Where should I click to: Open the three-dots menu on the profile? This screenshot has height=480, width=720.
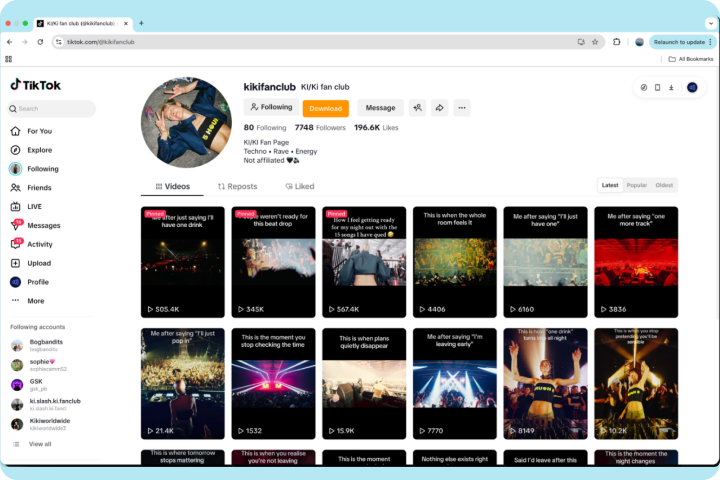(x=462, y=108)
